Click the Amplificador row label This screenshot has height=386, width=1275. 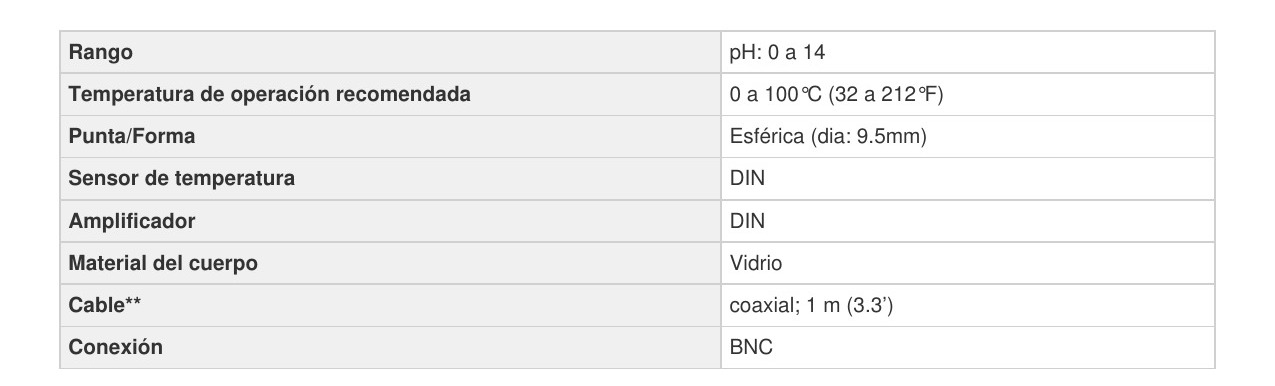click(131, 221)
